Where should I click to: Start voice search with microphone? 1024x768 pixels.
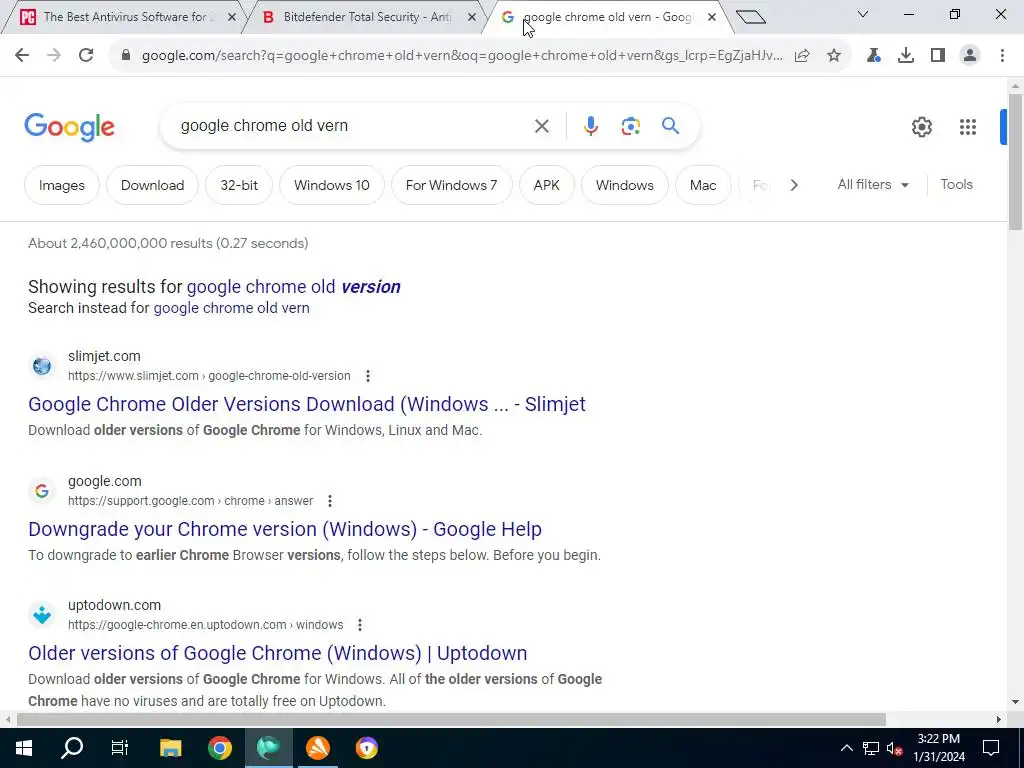point(590,126)
